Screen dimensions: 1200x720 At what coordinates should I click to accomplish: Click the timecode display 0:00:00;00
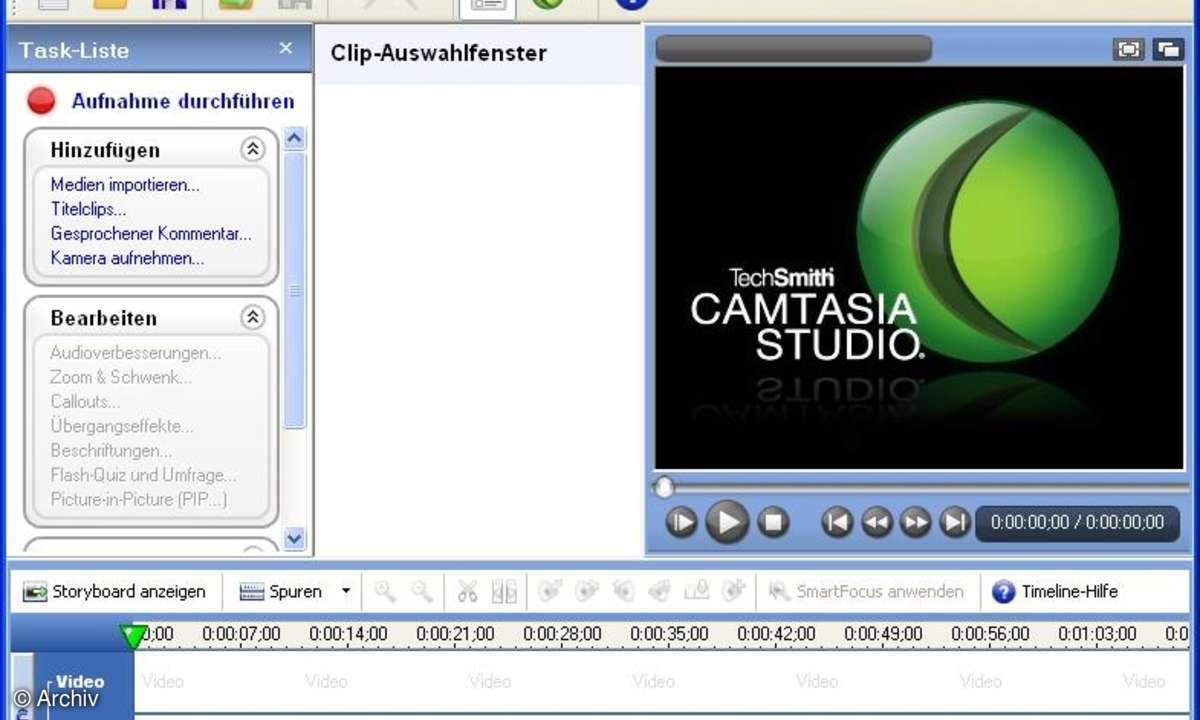(x=1077, y=522)
